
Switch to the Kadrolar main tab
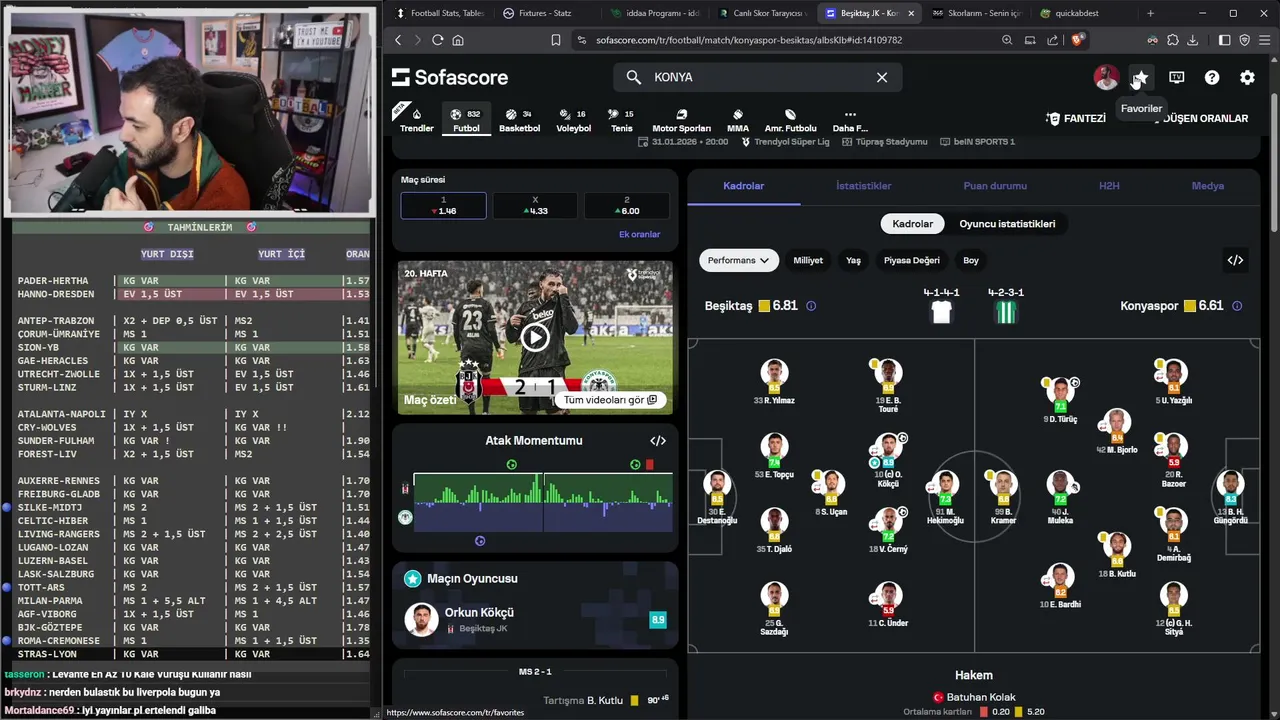tap(743, 186)
